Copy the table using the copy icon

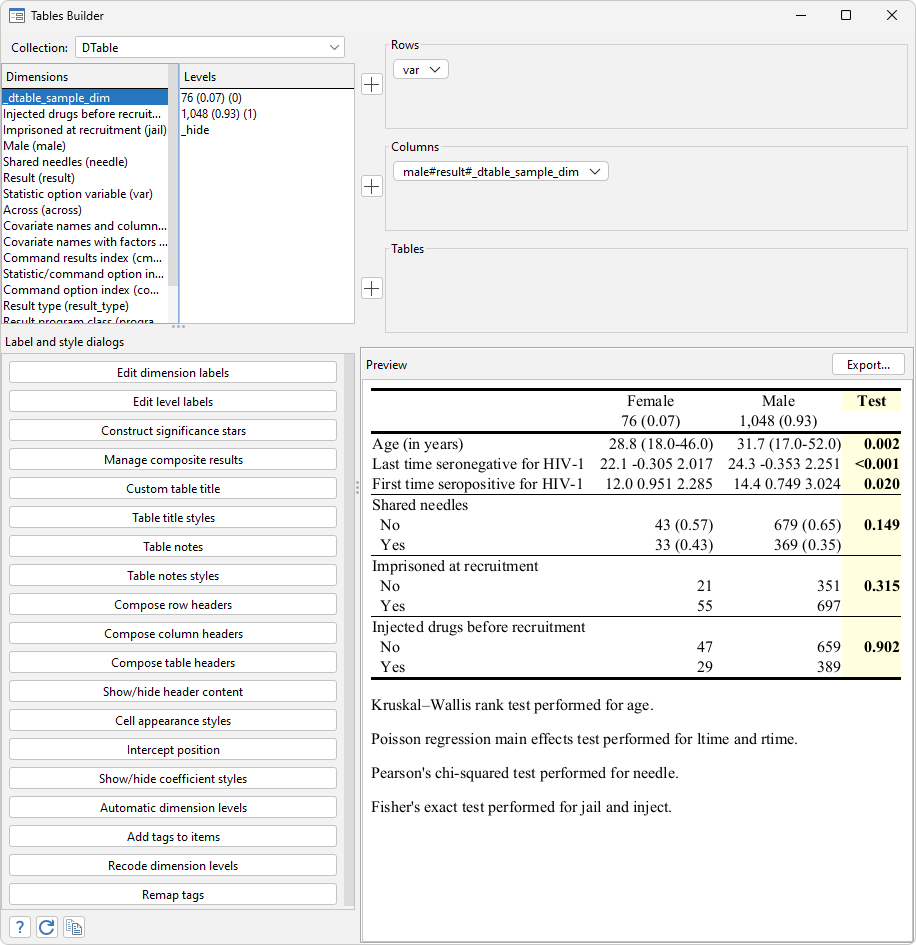pyautogui.click(x=73, y=927)
